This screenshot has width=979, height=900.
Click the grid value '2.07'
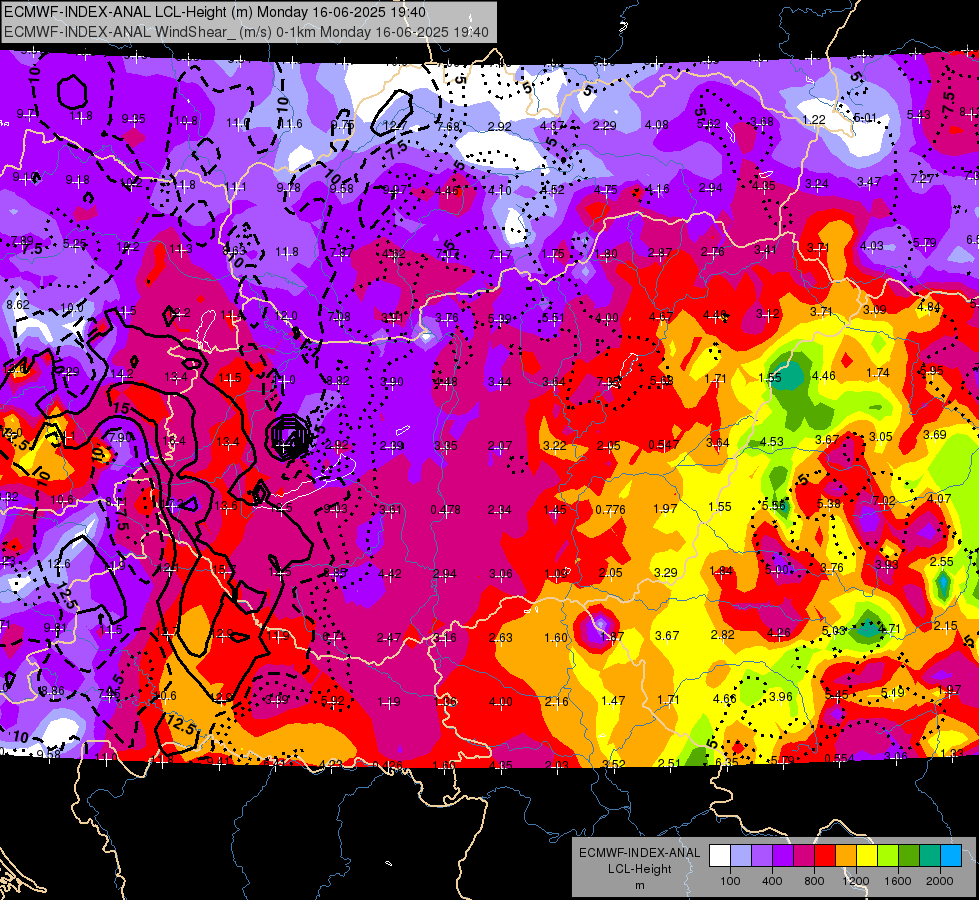500,446
